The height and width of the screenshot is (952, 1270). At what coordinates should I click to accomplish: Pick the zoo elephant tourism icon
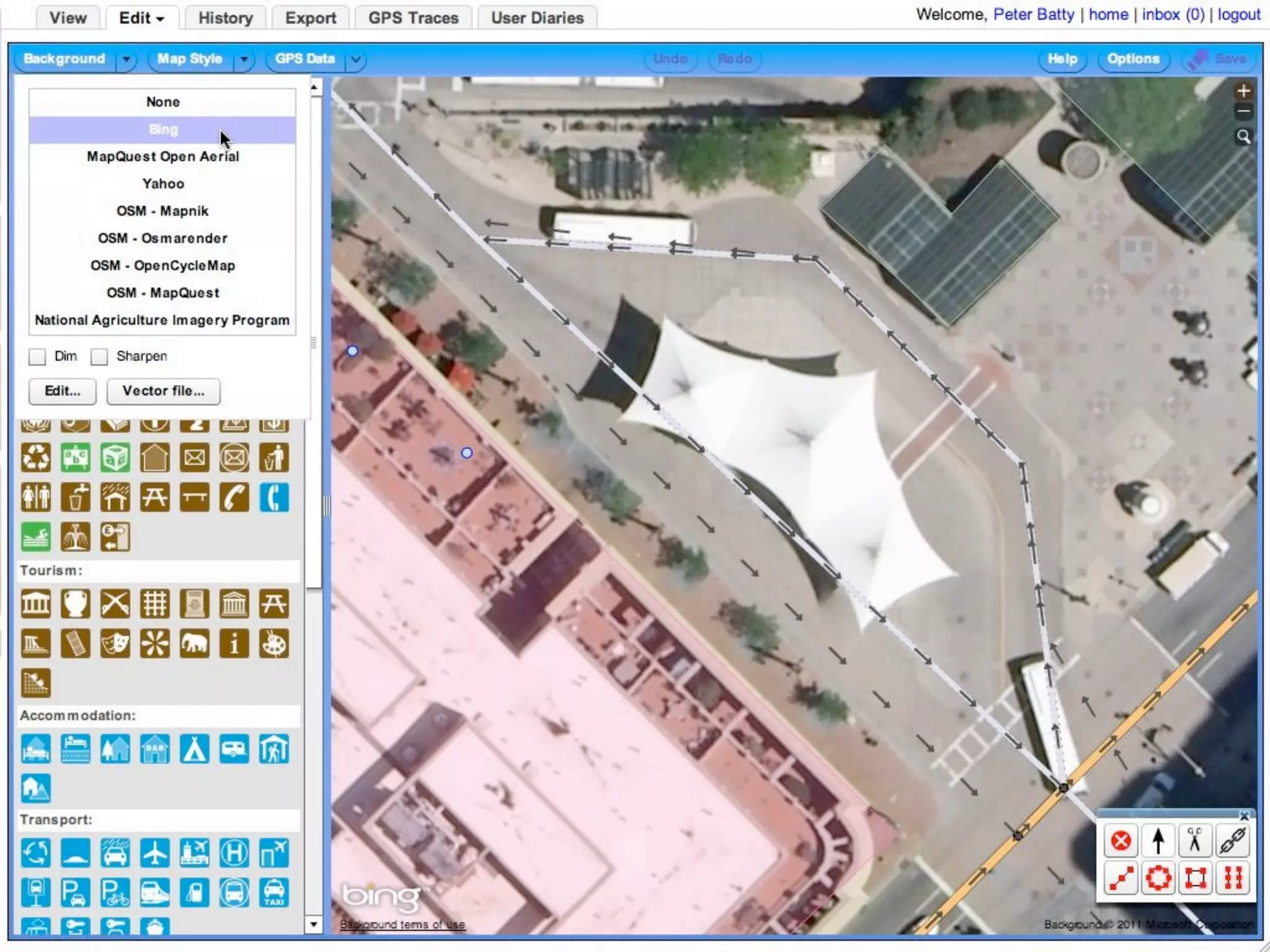pos(194,644)
